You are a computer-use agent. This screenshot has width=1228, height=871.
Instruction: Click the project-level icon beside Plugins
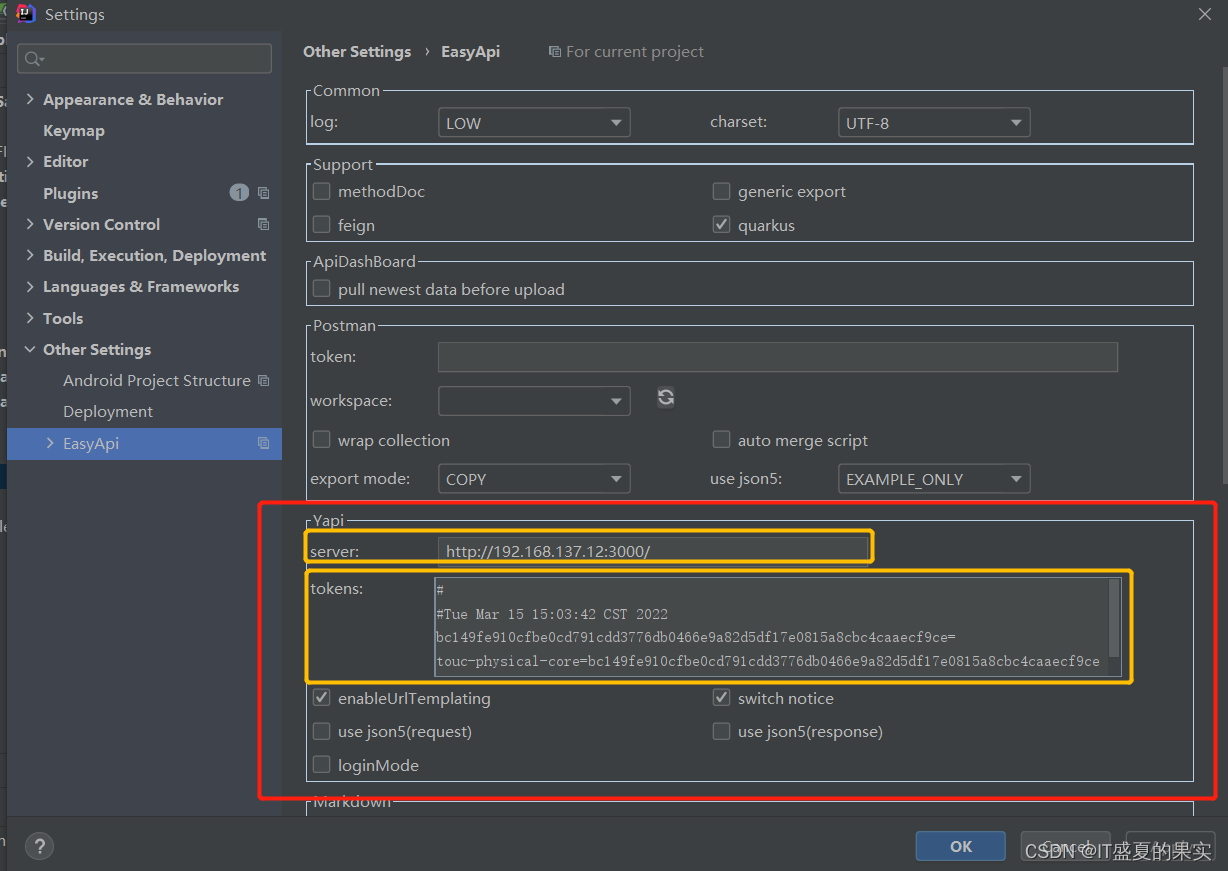click(x=264, y=193)
